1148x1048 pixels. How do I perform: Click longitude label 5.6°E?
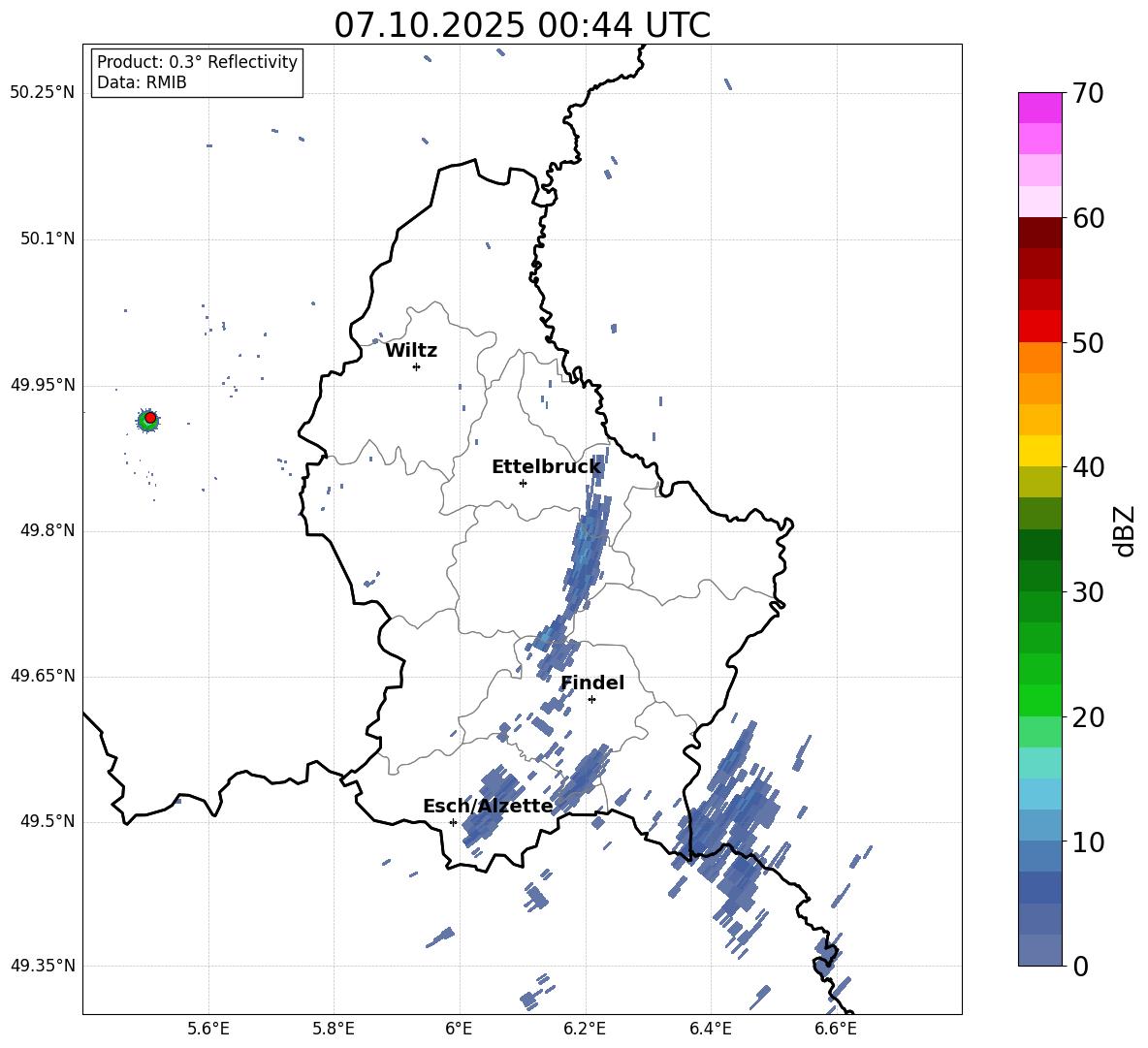tap(208, 1029)
